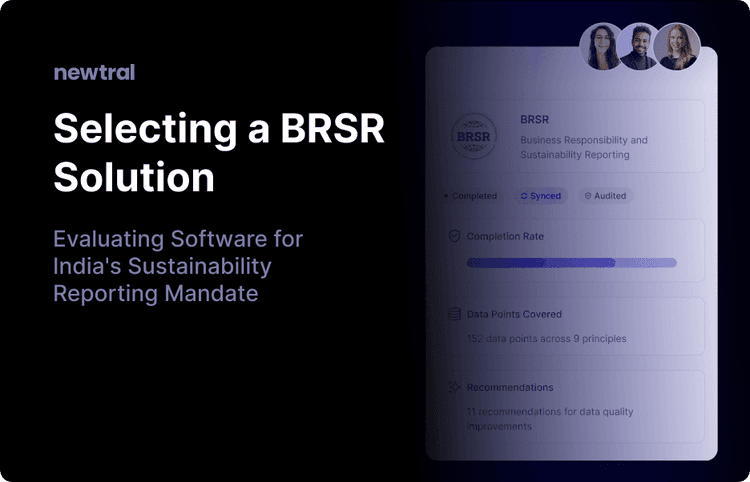Click the first woman avatar with dark hair
This screenshot has height=482, width=750.
(602, 47)
